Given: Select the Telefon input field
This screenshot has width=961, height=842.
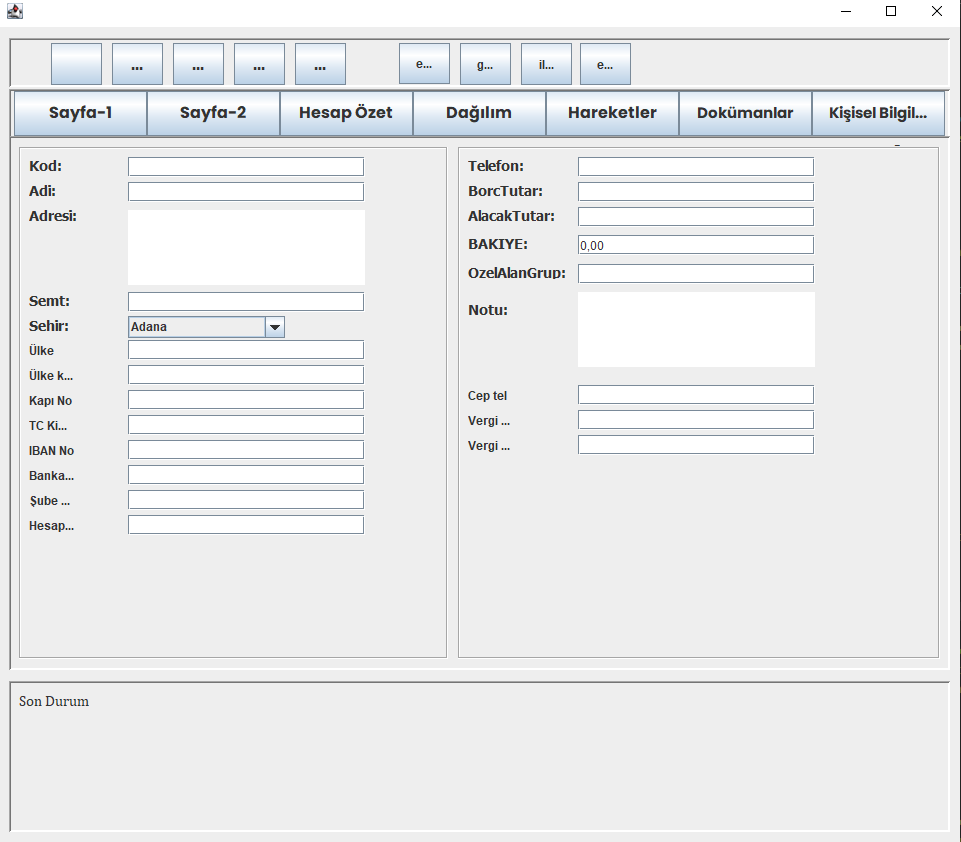Looking at the screenshot, I should [x=696, y=167].
